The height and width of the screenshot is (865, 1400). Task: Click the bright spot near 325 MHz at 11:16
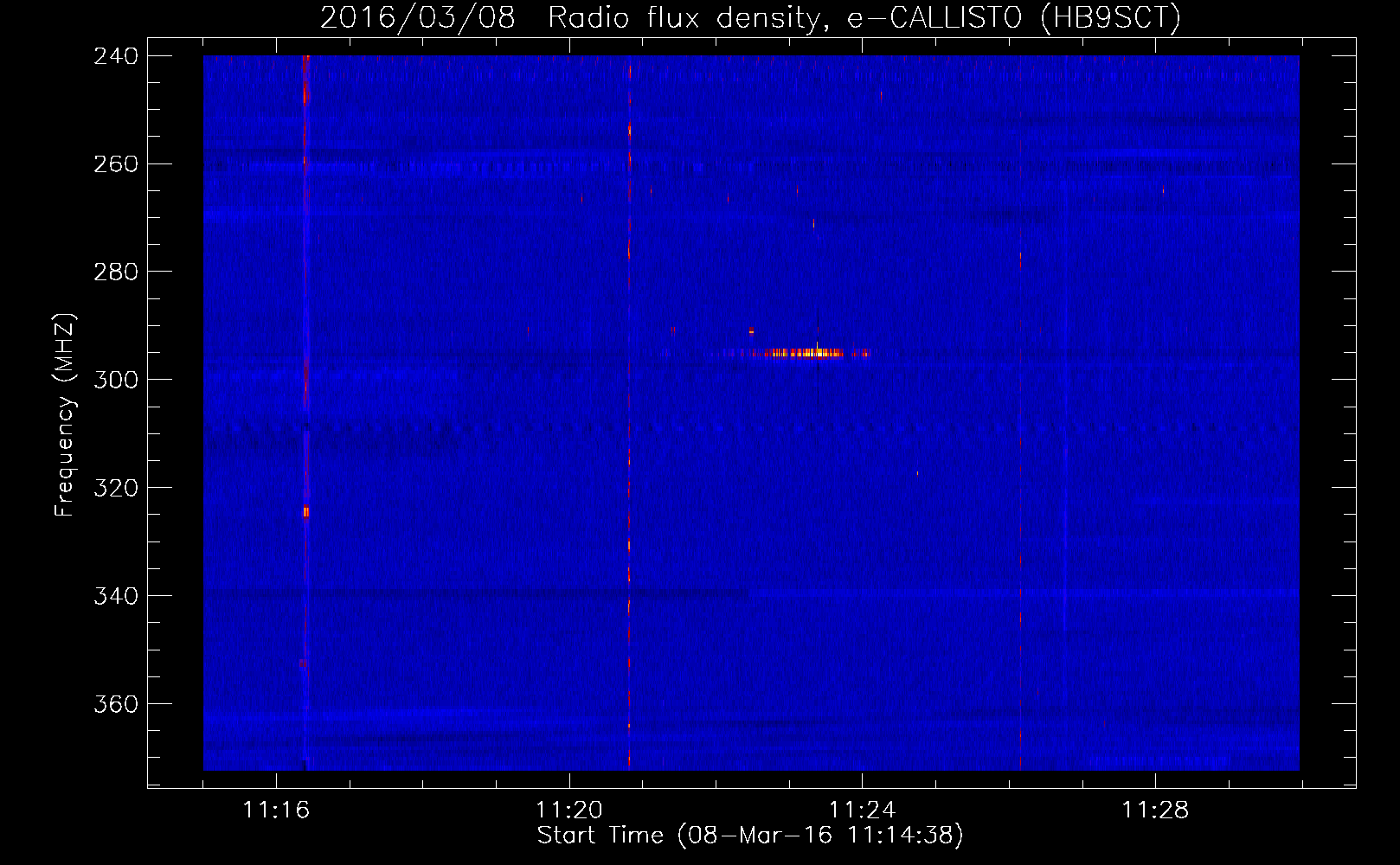click(305, 512)
